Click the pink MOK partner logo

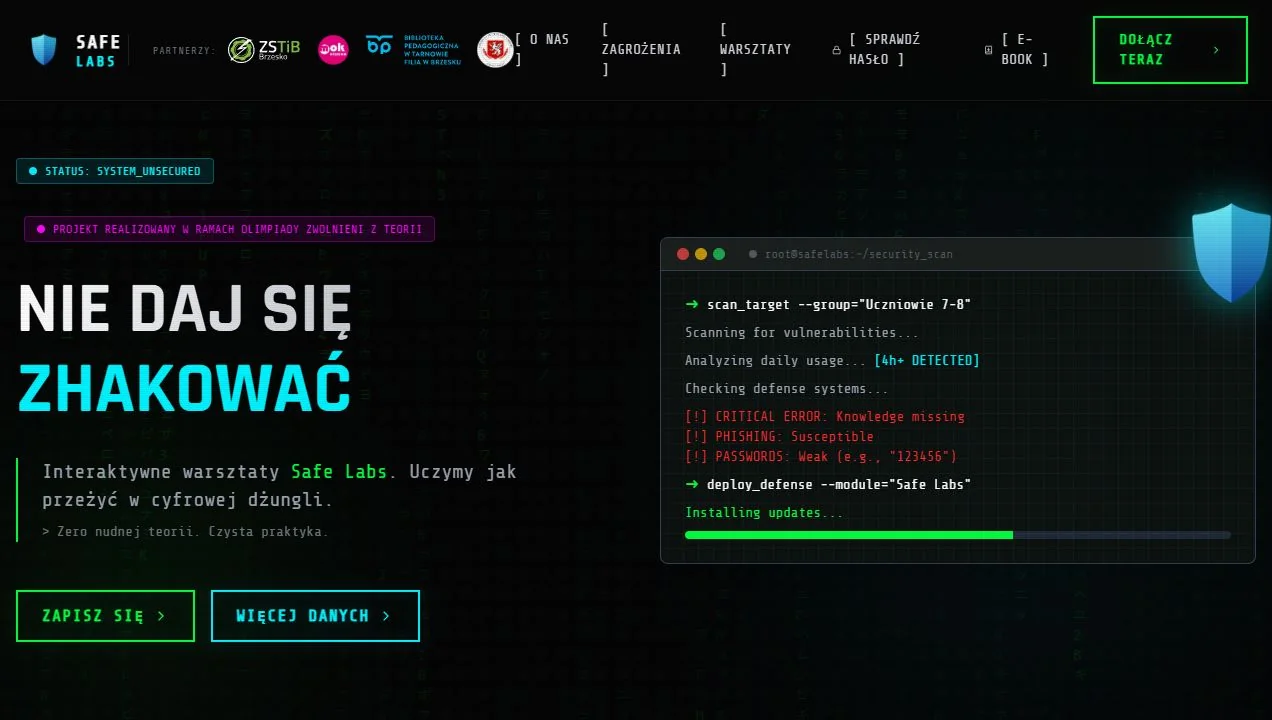click(333, 50)
